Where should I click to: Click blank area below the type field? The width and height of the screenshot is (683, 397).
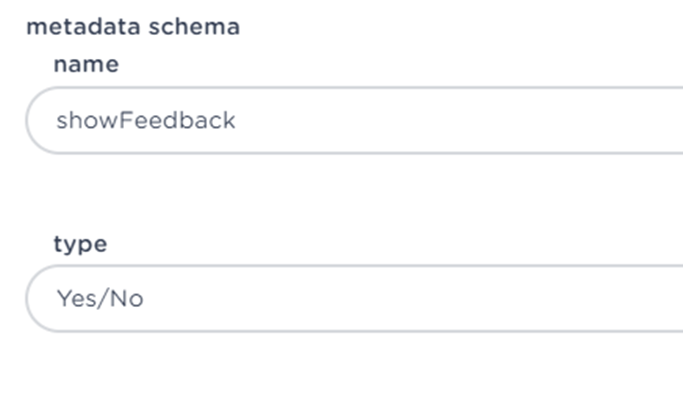(348, 366)
